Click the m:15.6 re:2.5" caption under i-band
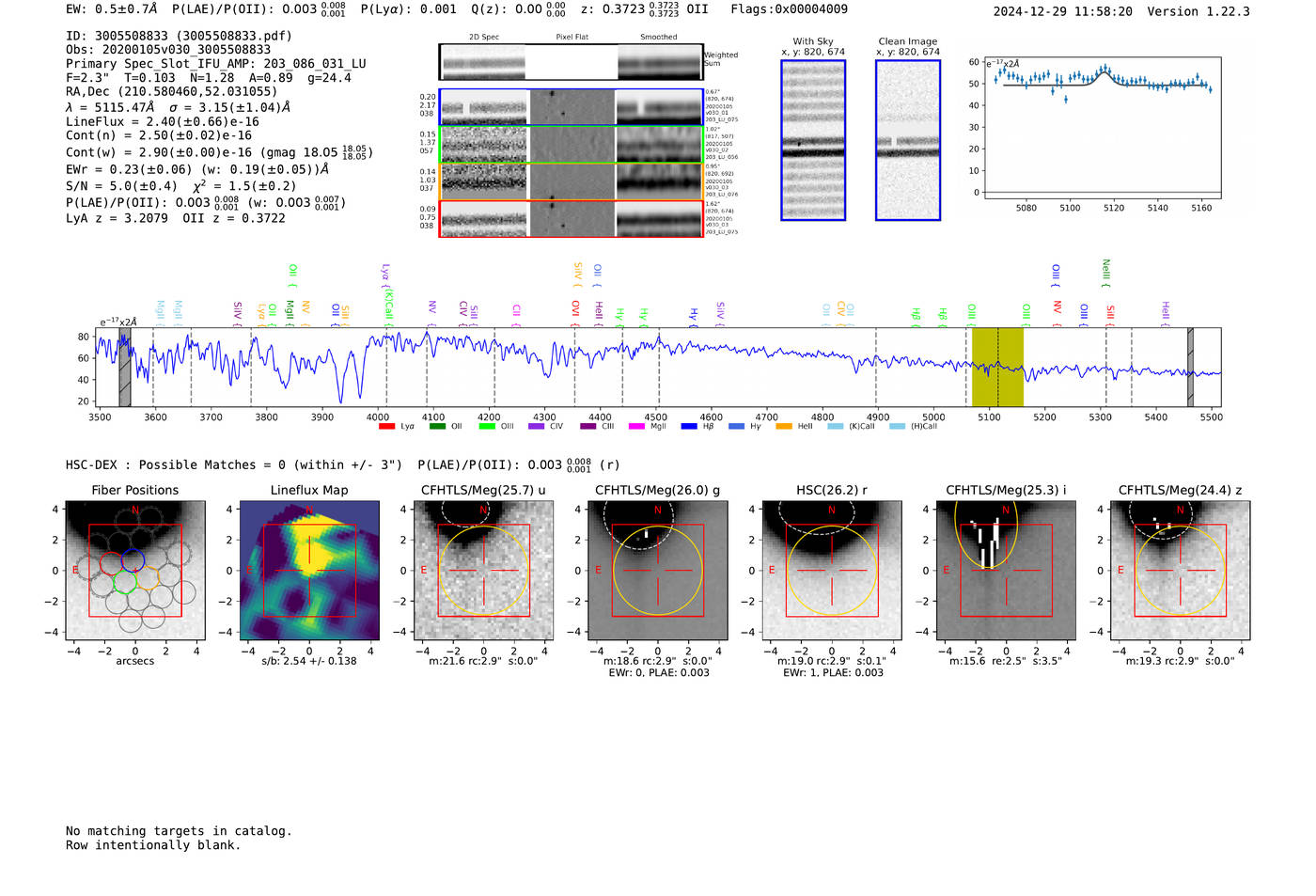1316x896 pixels. click(x=1006, y=661)
